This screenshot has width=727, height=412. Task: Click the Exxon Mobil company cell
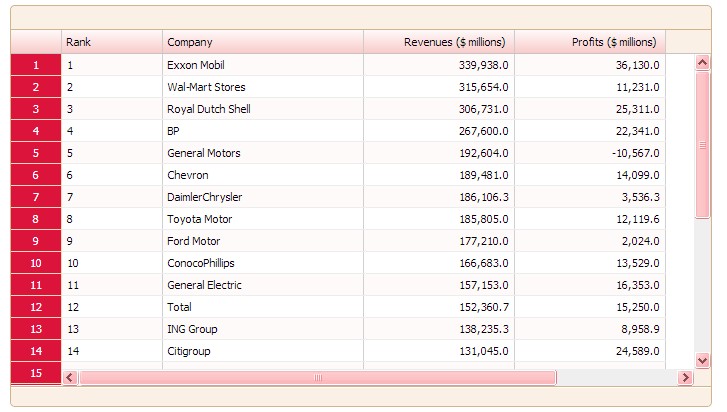[x=262, y=65]
